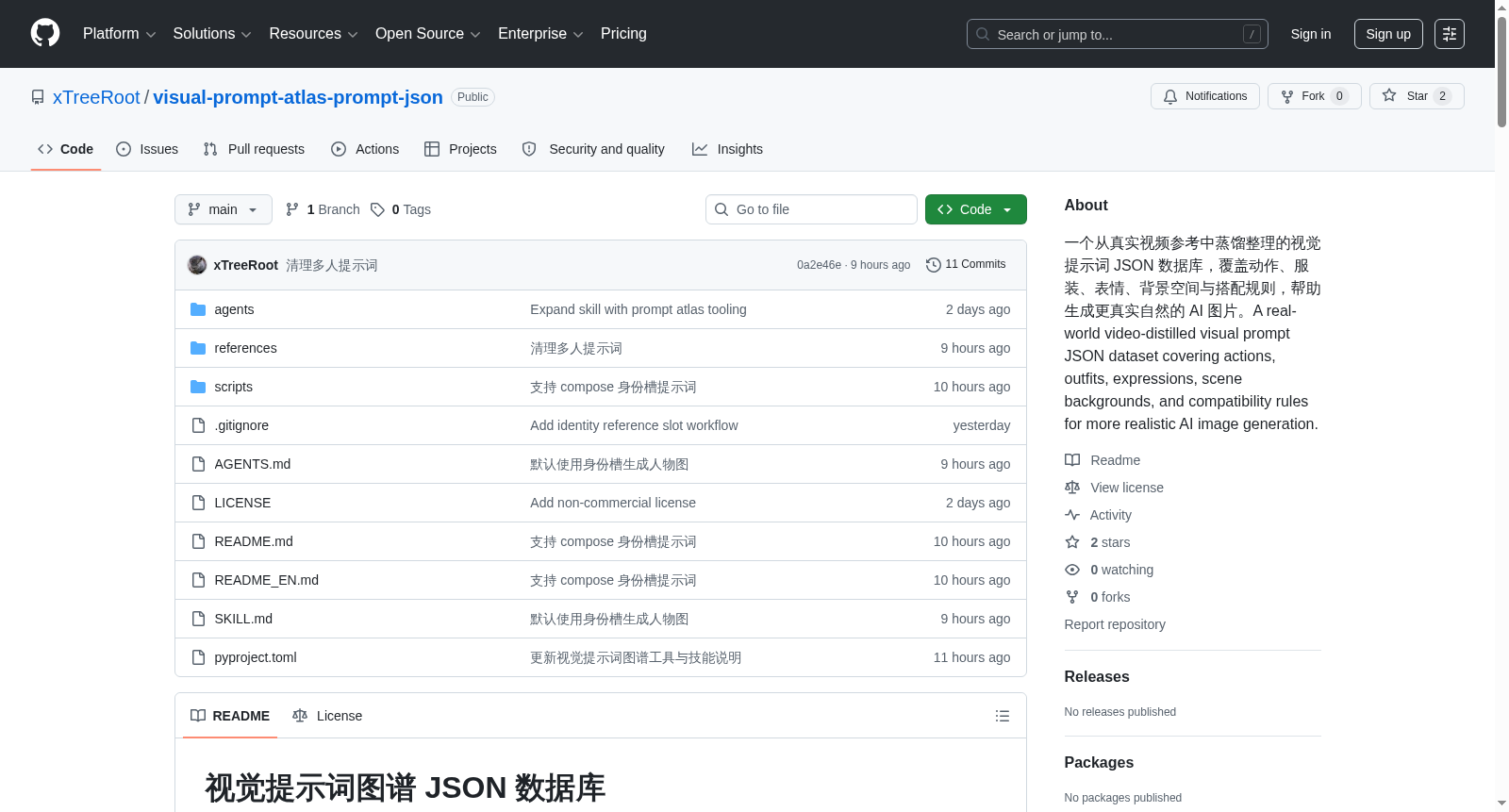Viewport: 1509px width, 812px height.
Task: Open the 0a2e46e commit hash
Action: click(819, 265)
